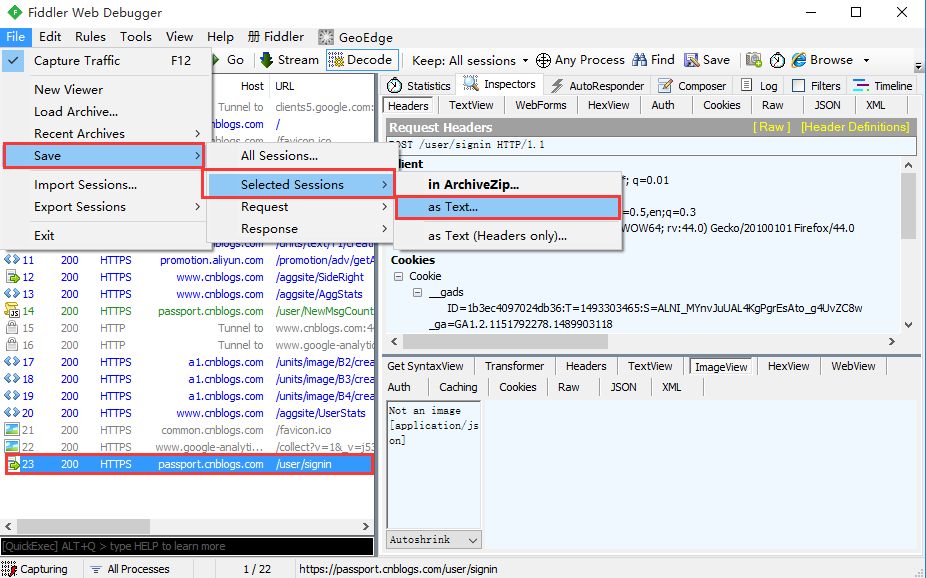
Task: Click the Capturing status bar icon
Action: (12, 569)
